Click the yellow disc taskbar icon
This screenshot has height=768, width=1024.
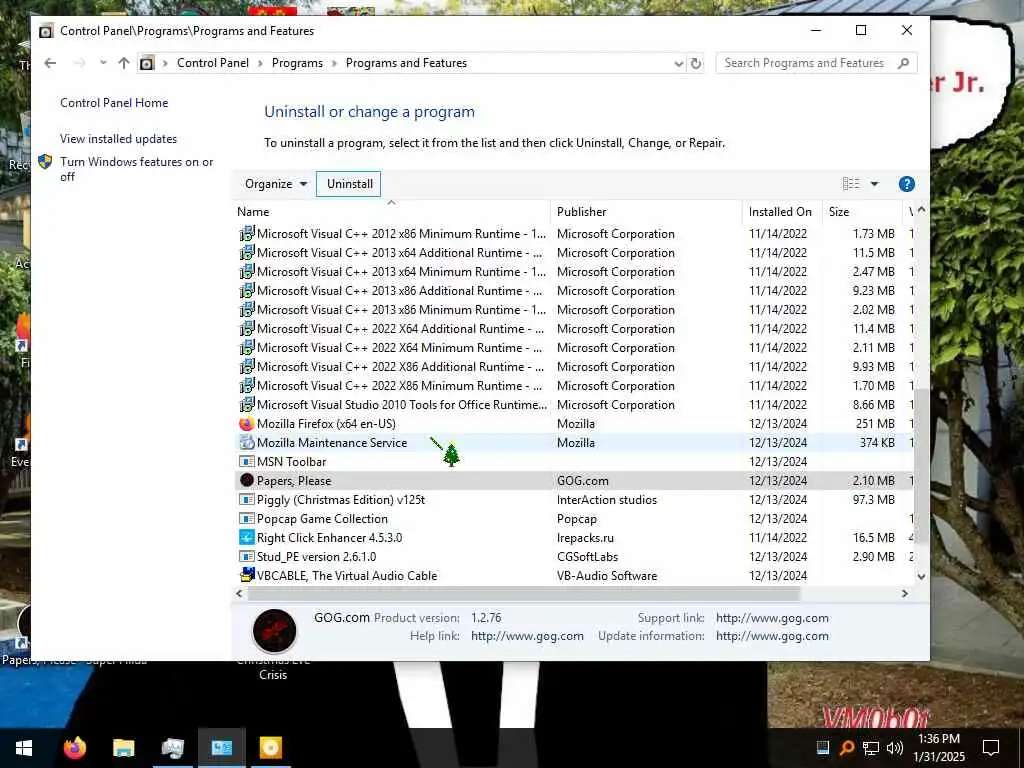270,748
